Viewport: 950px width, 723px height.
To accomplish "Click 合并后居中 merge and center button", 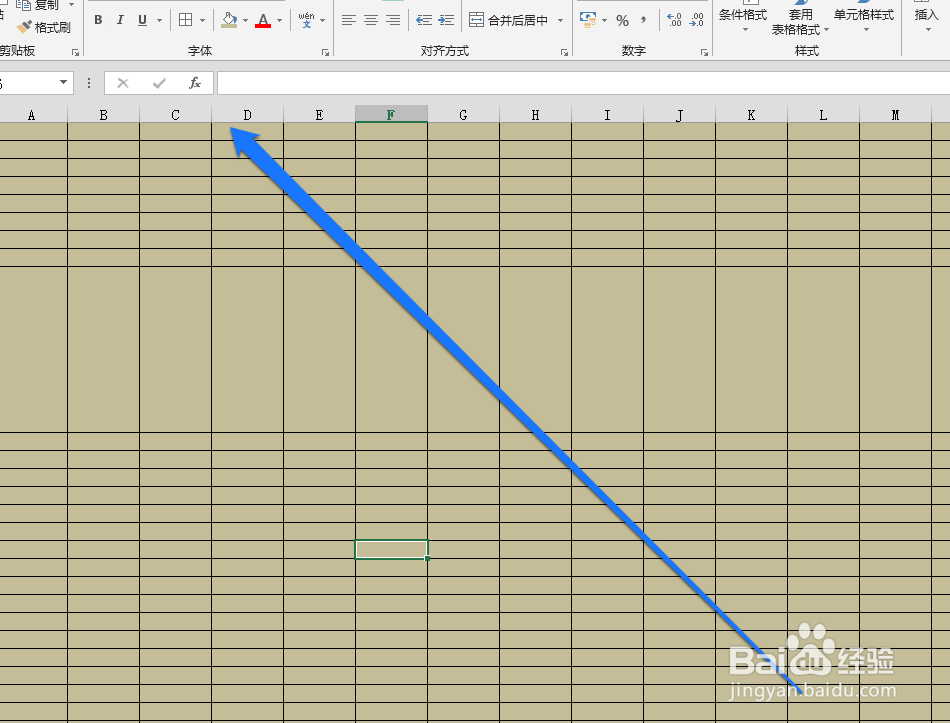I will 508,20.
